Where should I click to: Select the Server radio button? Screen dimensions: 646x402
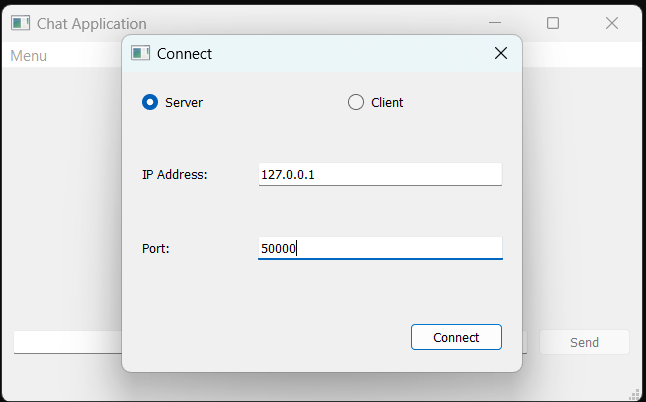(x=150, y=102)
